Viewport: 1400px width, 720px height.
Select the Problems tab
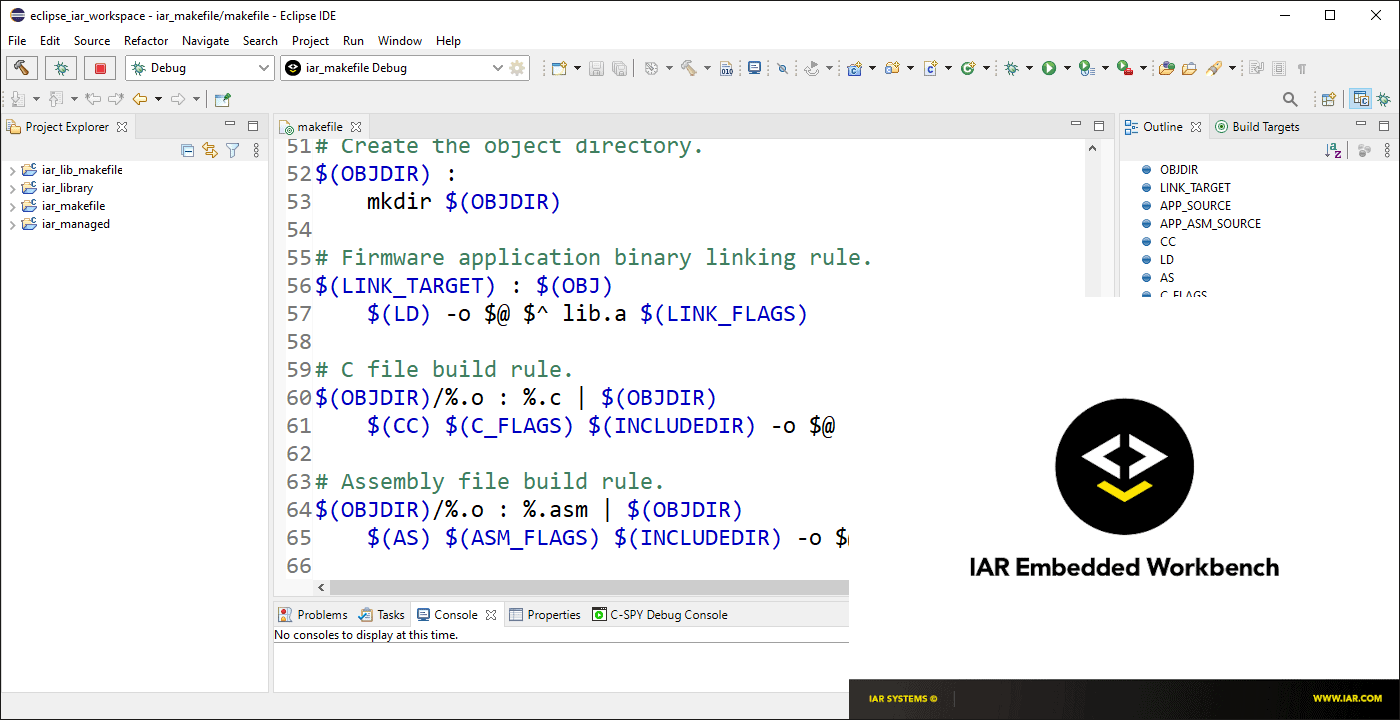coord(312,615)
